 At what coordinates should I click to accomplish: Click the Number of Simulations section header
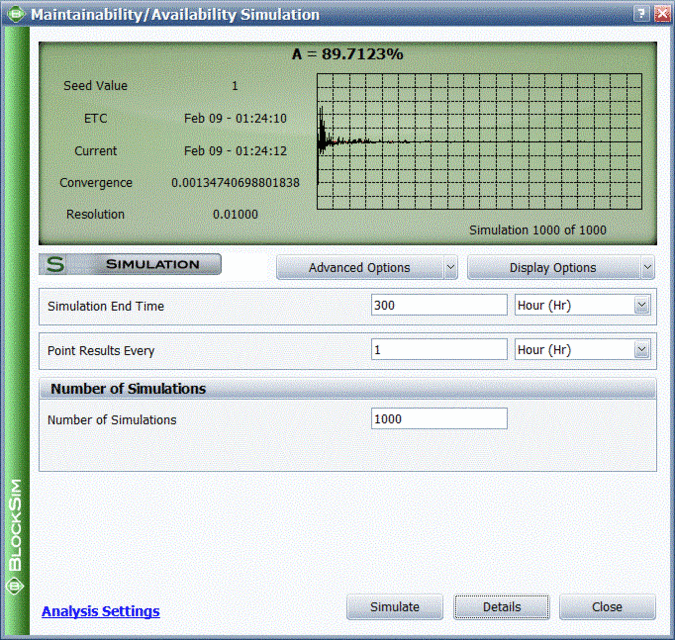click(x=348, y=389)
